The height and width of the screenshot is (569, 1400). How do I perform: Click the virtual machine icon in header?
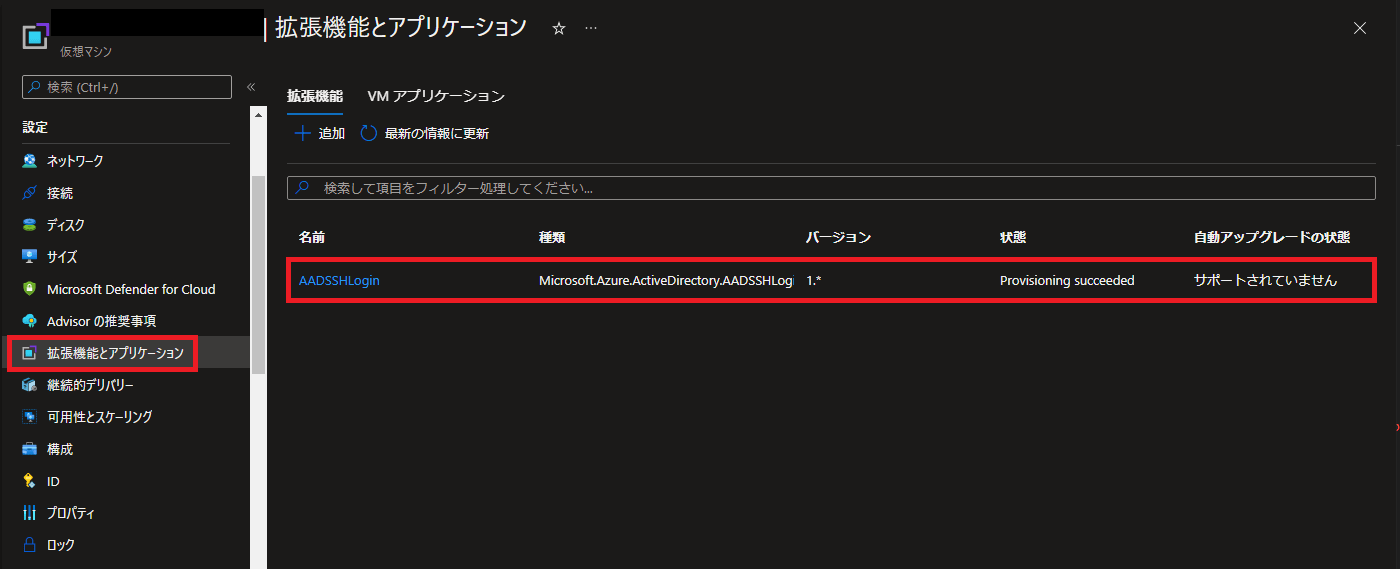point(35,35)
